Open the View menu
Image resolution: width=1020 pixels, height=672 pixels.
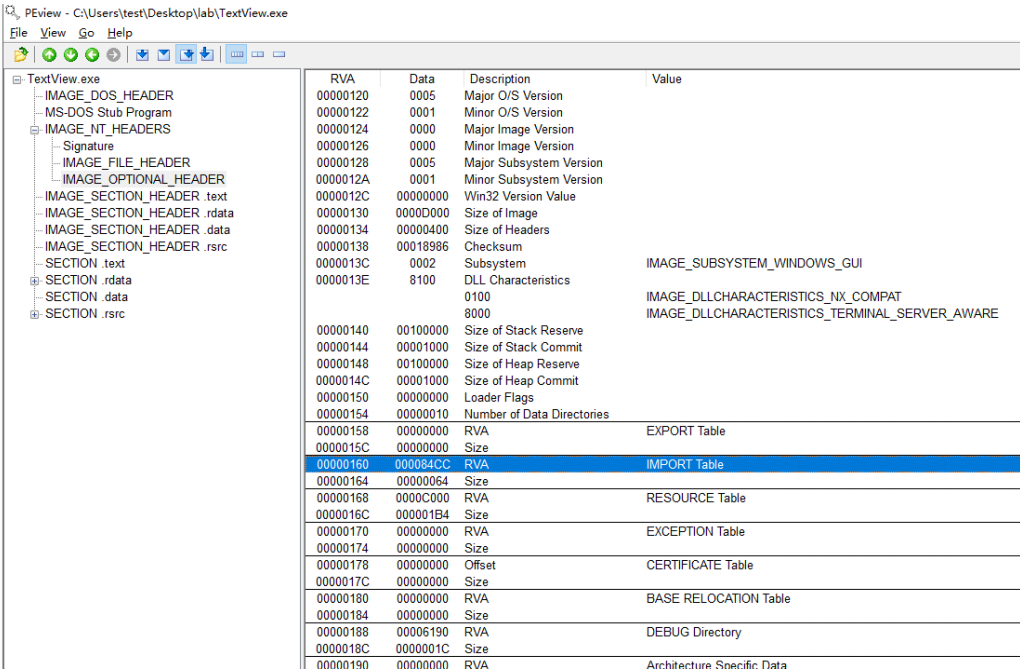[x=53, y=33]
